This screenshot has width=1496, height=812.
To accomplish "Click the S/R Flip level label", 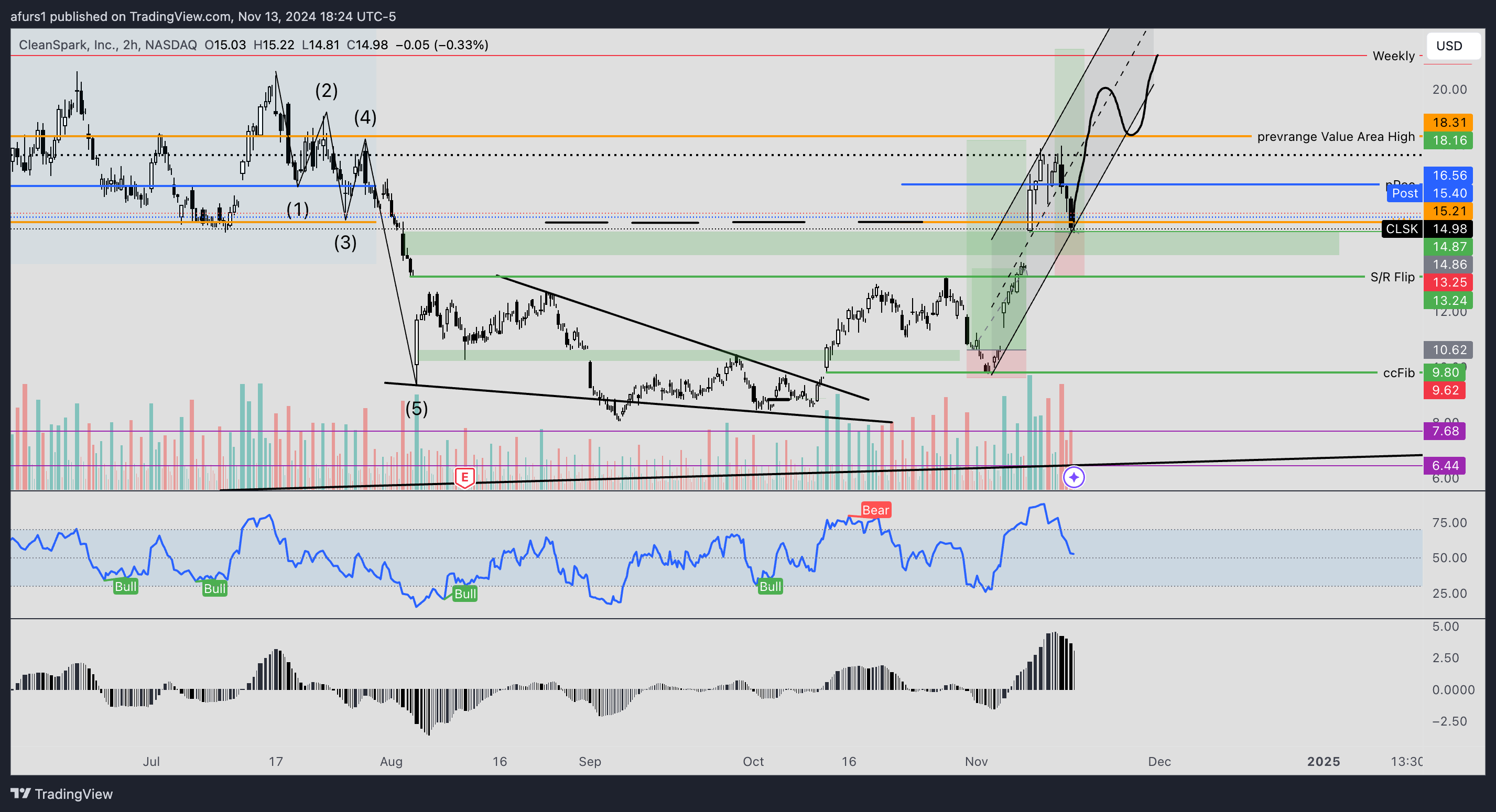I will point(1392,278).
